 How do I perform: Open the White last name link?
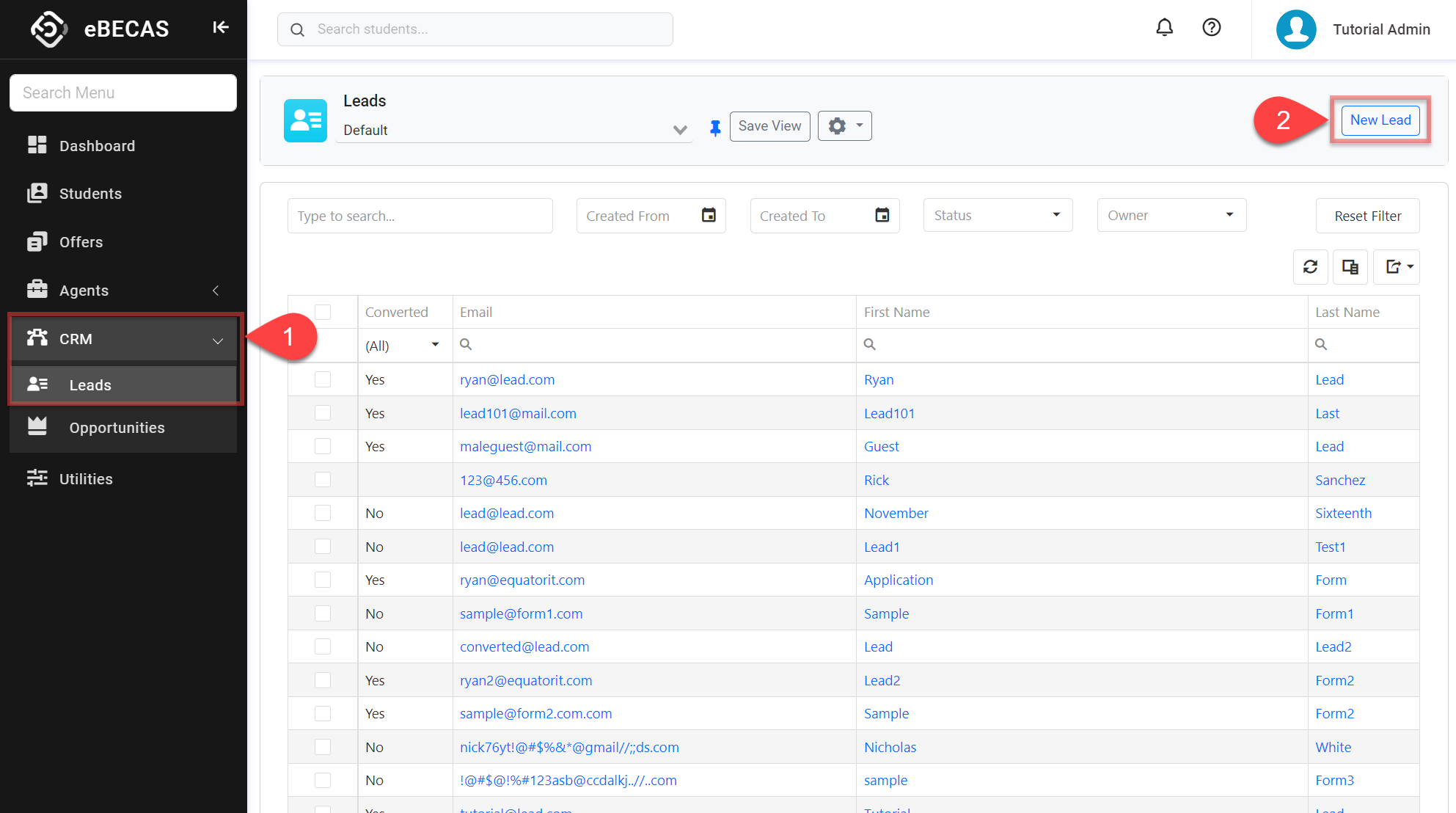pyautogui.click(x=1333, y=747)
